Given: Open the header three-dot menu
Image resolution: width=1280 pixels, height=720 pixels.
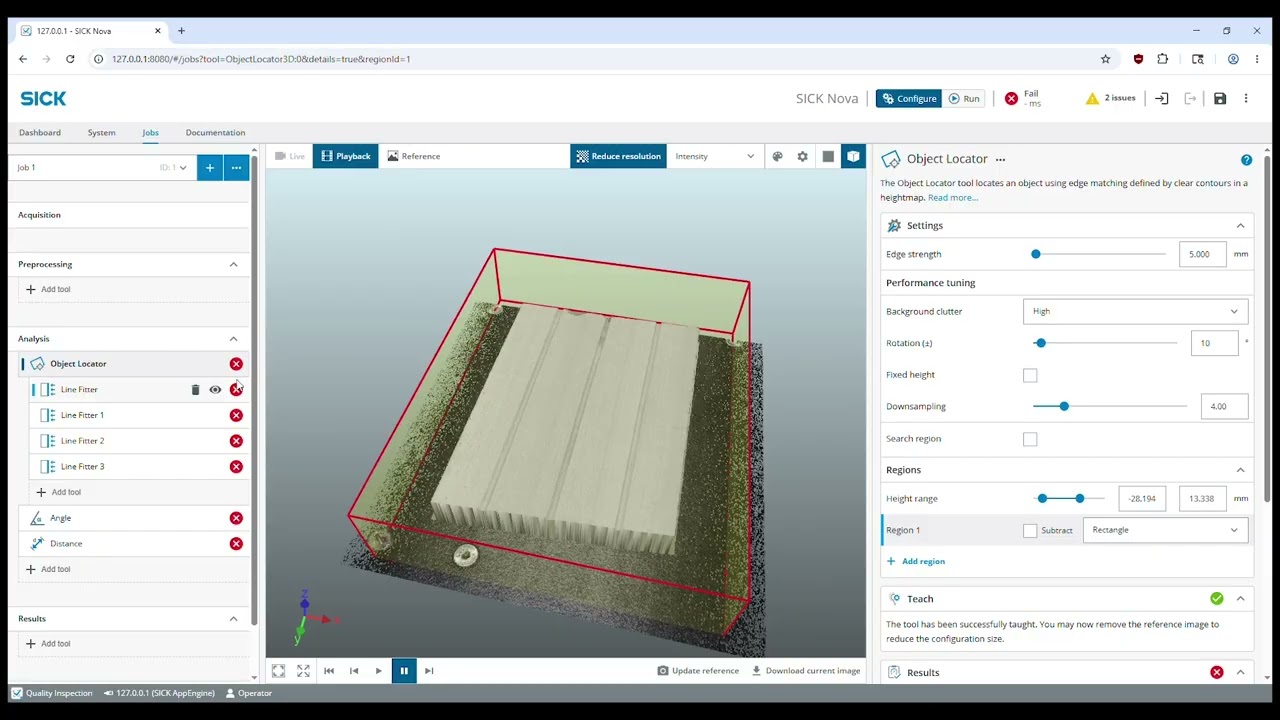Looking at the screenshot, I should (x=1246, y=98).
